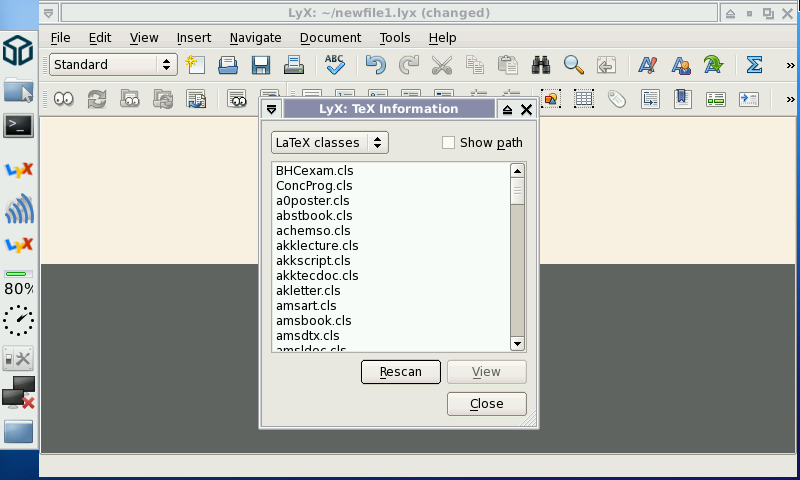
Task: Shade the TeX Information dialog
Action: click(507, 109)
